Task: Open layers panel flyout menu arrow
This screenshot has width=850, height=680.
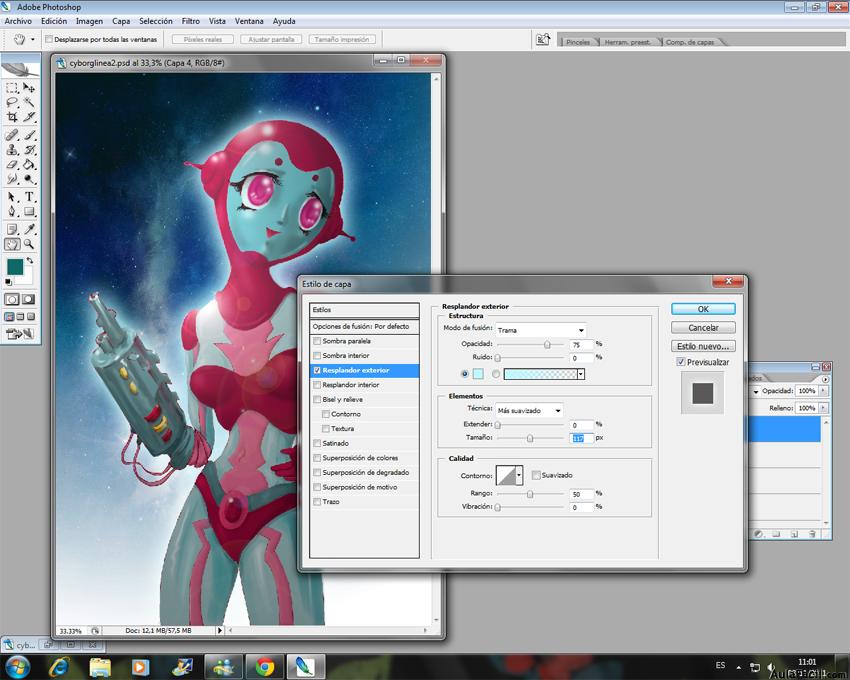Action: click(x=826, y=379)
